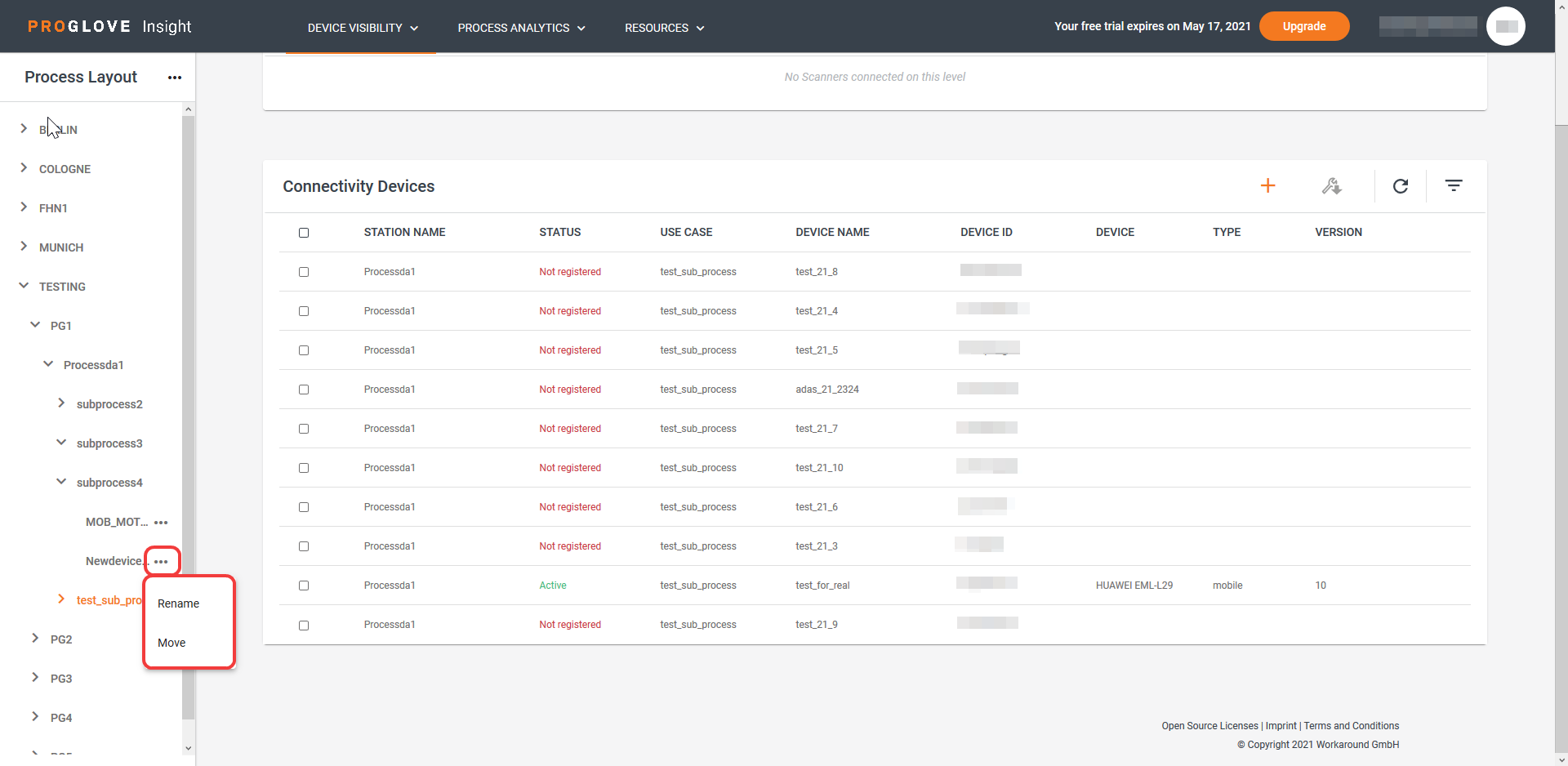Expand the PG3 tree node
The width and height of the screenshot is (1568, 766).
tap(35, 677)
